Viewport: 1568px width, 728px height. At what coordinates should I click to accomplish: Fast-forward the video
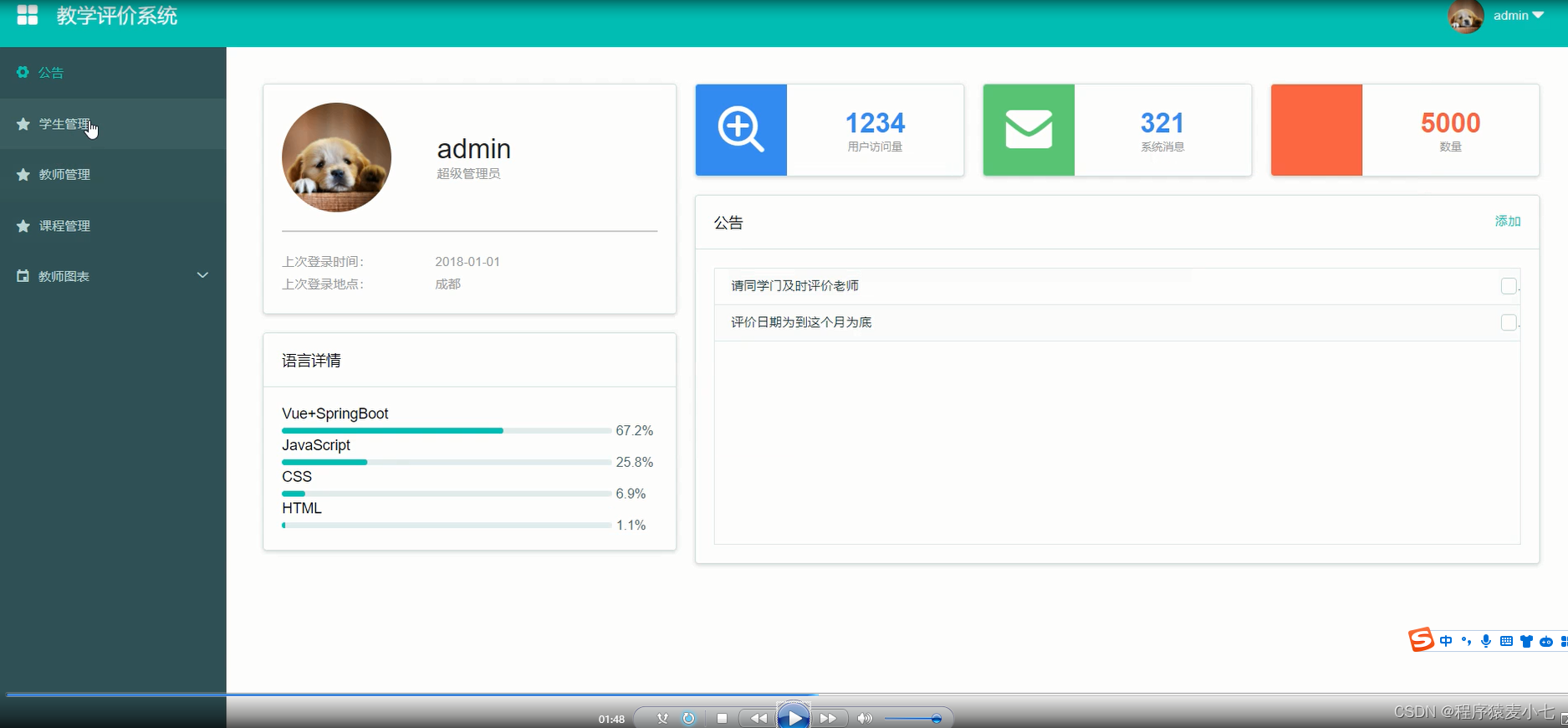click(828, 718)
